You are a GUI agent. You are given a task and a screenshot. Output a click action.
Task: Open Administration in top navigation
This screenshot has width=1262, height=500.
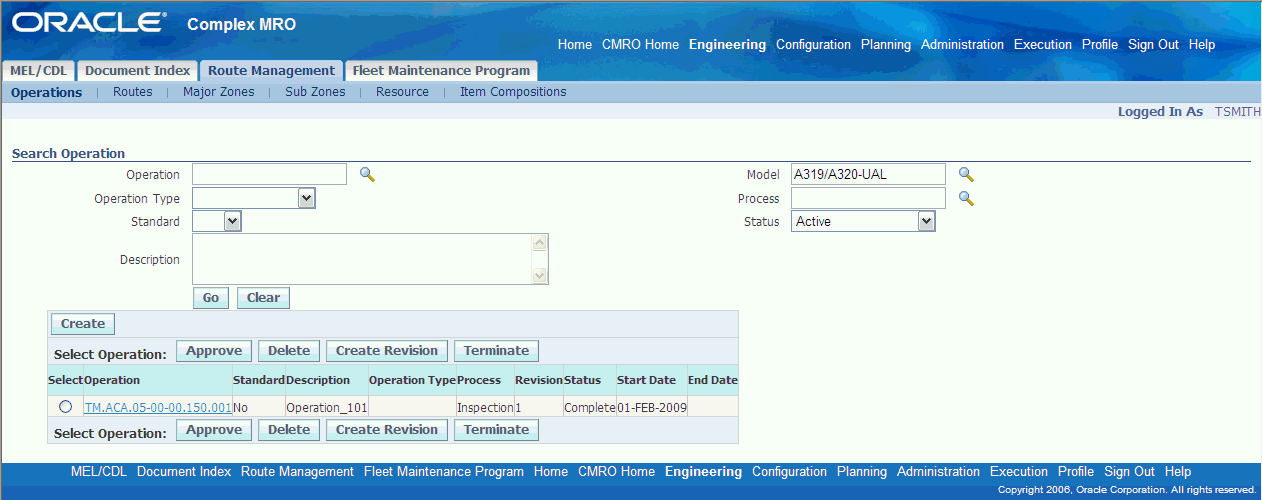[962, 45]
